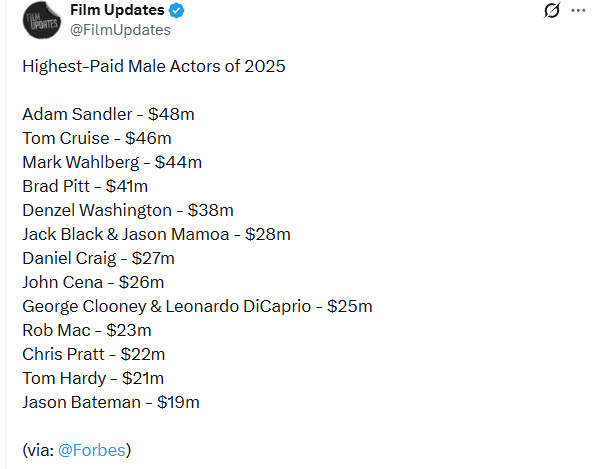
Task: Click the 'Daniel Craig - $27m' line
Action: 98,258
